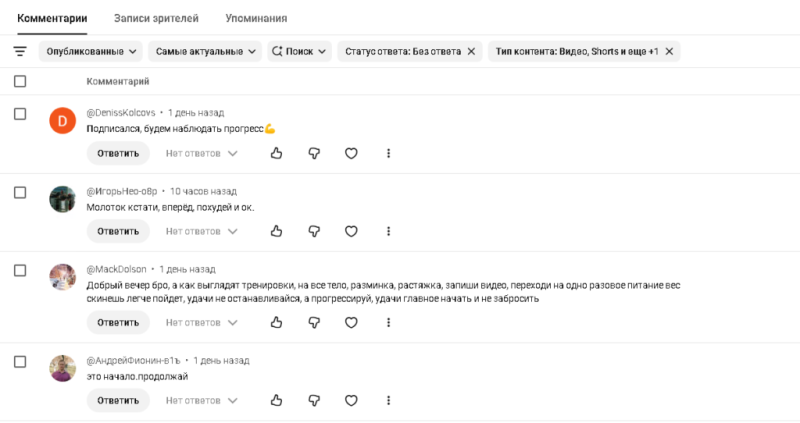Open the 'Самые актуальные' sort dropdown
This screenshot has width=800, height=423.
[x=205, y=52]
